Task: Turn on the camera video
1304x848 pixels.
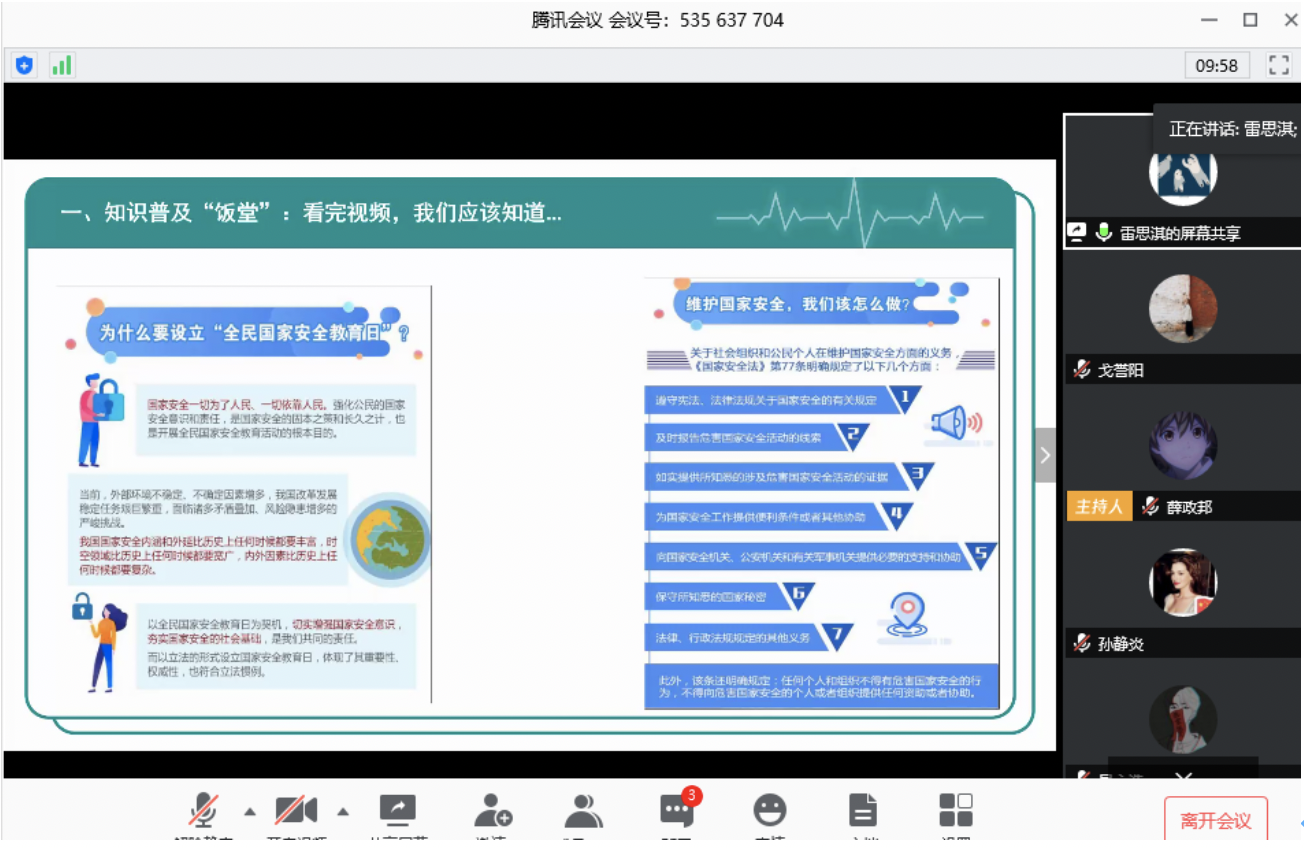Action: (x=296, y=811)
